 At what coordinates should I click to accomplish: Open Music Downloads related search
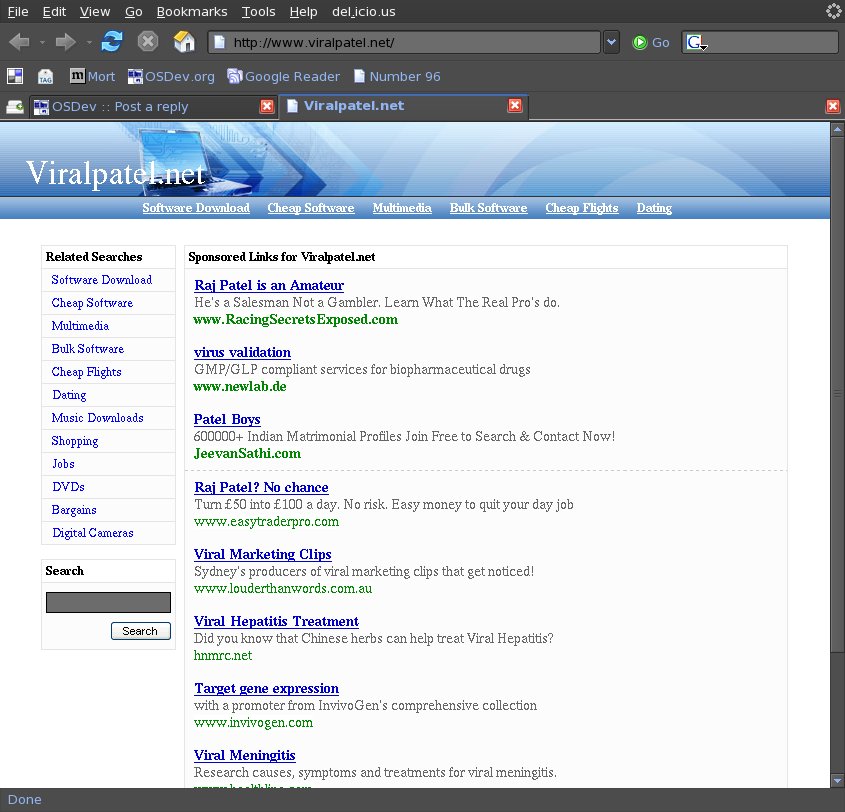(x=98, y=418)
